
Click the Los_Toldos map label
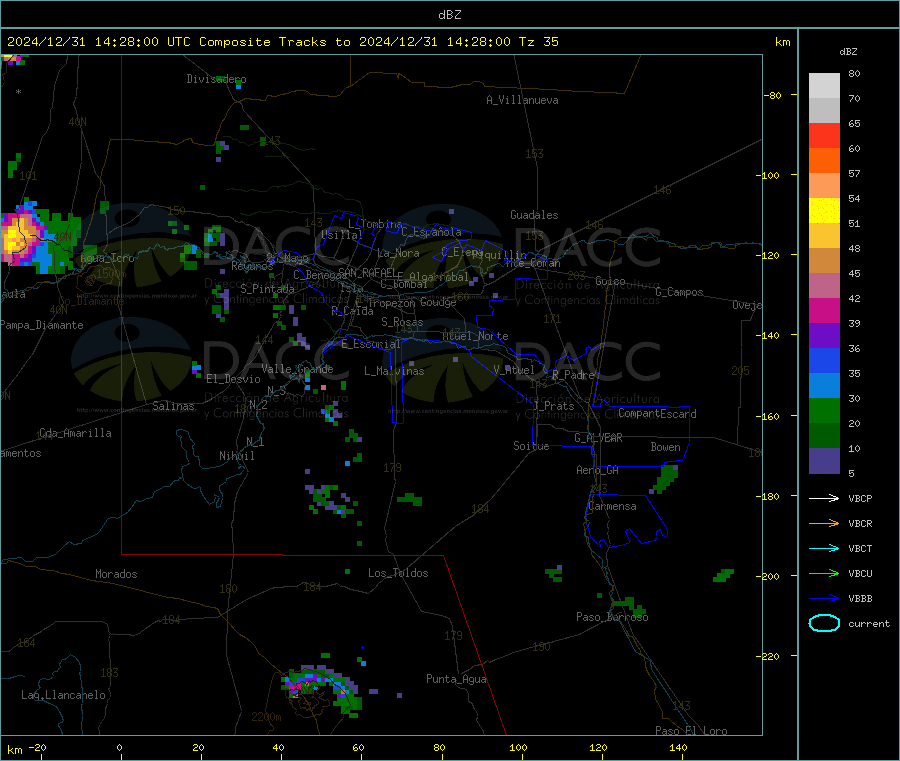pos(398,573)
